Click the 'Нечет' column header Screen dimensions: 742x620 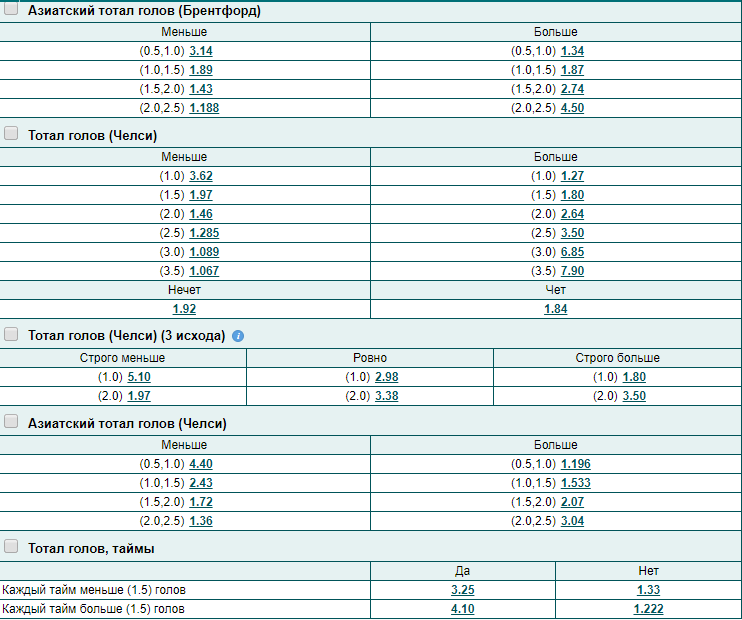(x=184, y=290)
